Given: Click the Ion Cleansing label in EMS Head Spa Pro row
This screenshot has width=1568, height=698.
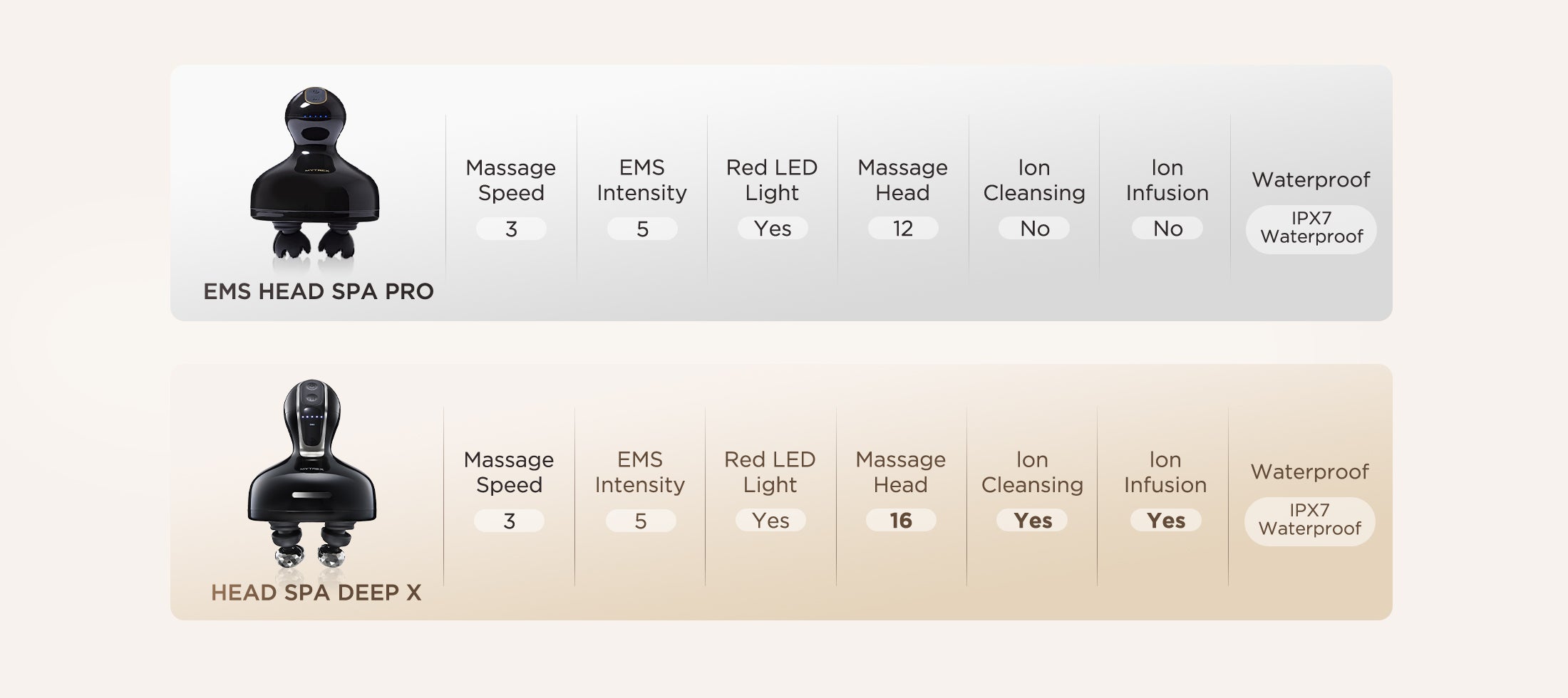Looking at the screenshot, I should tap(1034, 180).
